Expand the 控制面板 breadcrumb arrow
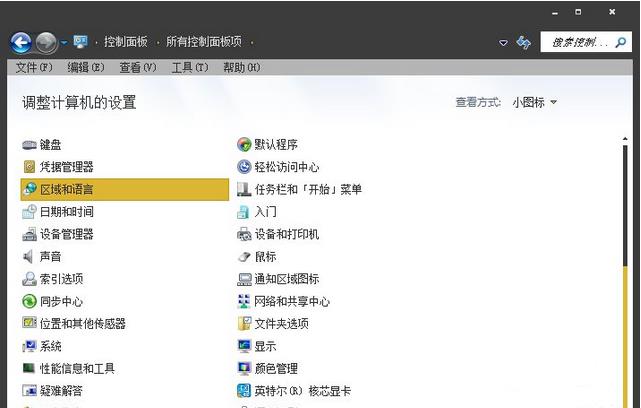Image resolution: width=641 pixels, height=408 pixels. click(157, 42)
